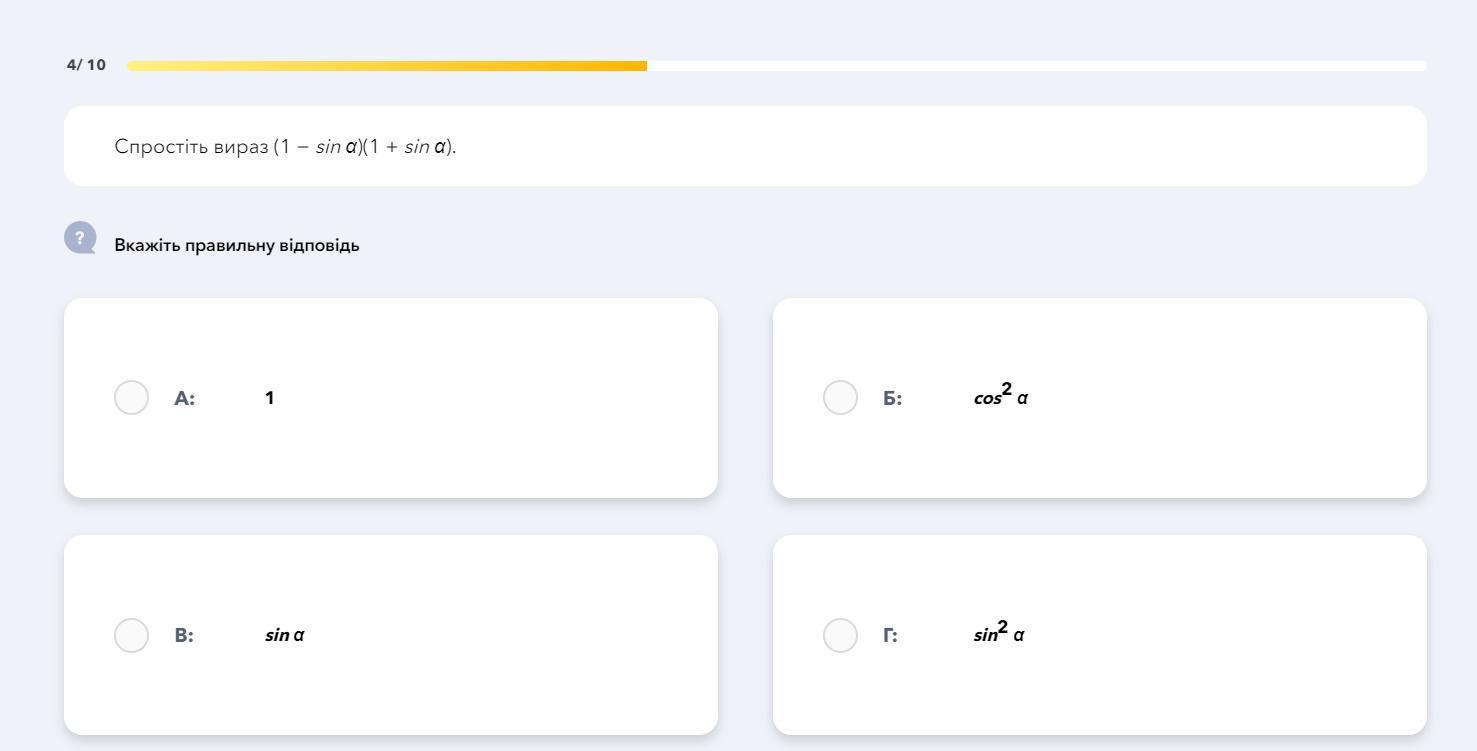Choose the answer 'sin α'

tap(284, 635)
